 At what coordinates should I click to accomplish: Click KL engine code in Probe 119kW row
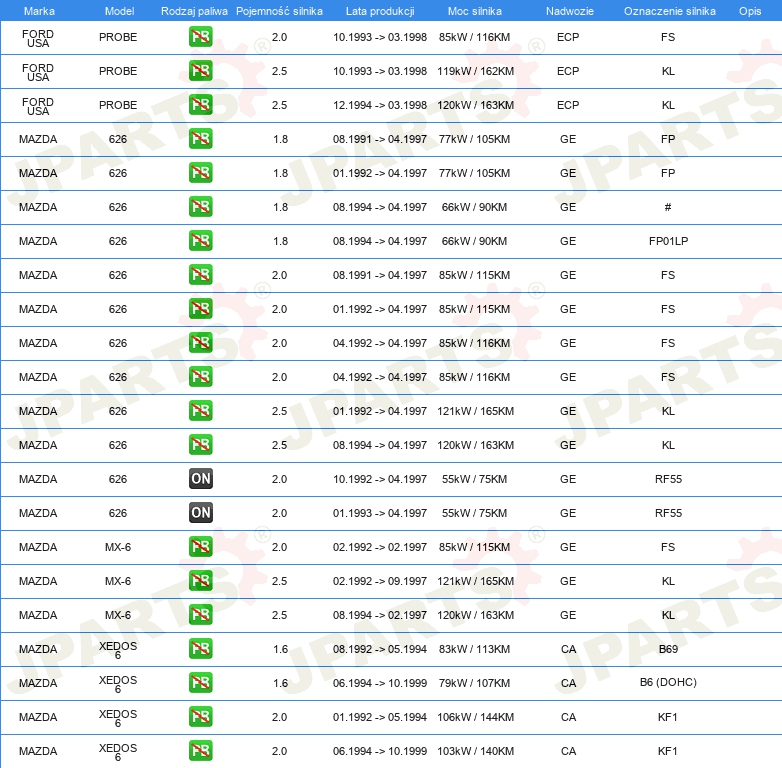668,71
